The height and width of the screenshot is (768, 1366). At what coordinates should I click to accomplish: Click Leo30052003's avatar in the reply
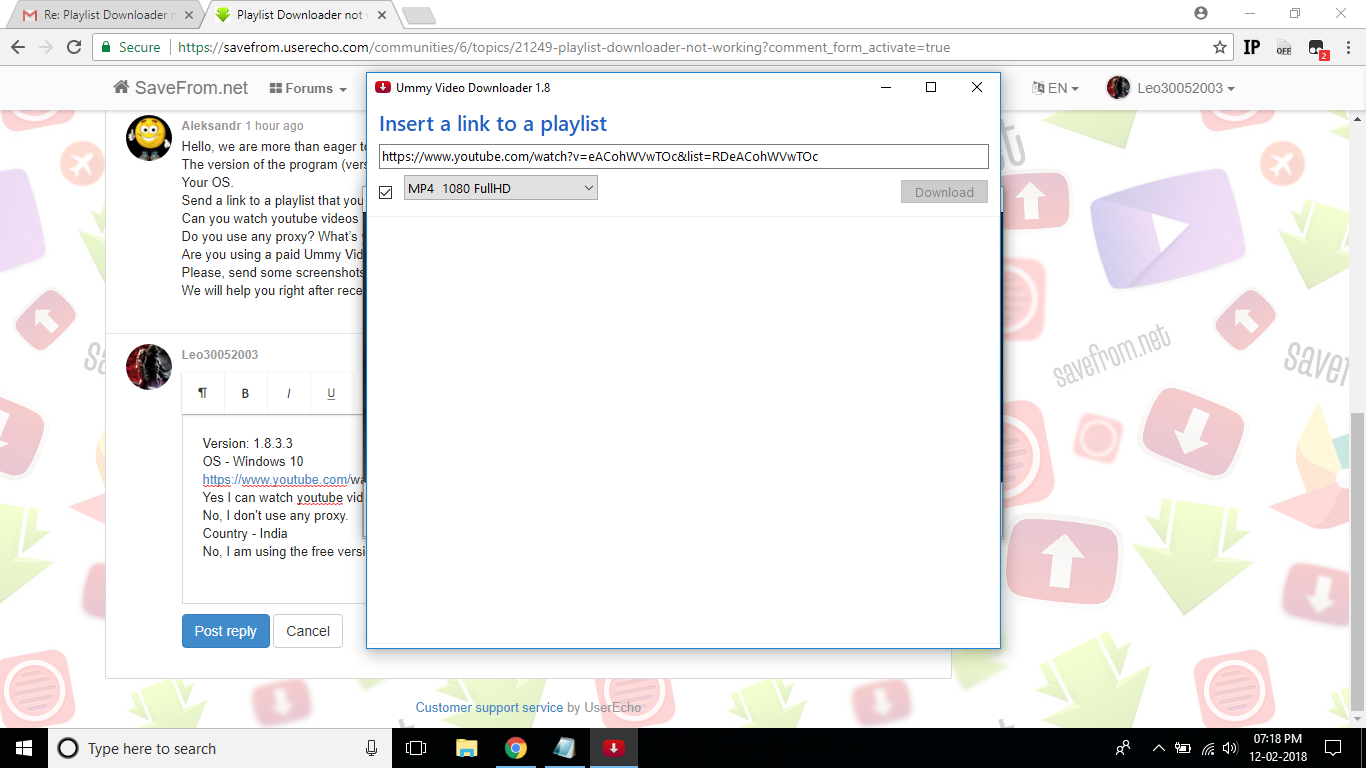(149, 367)
